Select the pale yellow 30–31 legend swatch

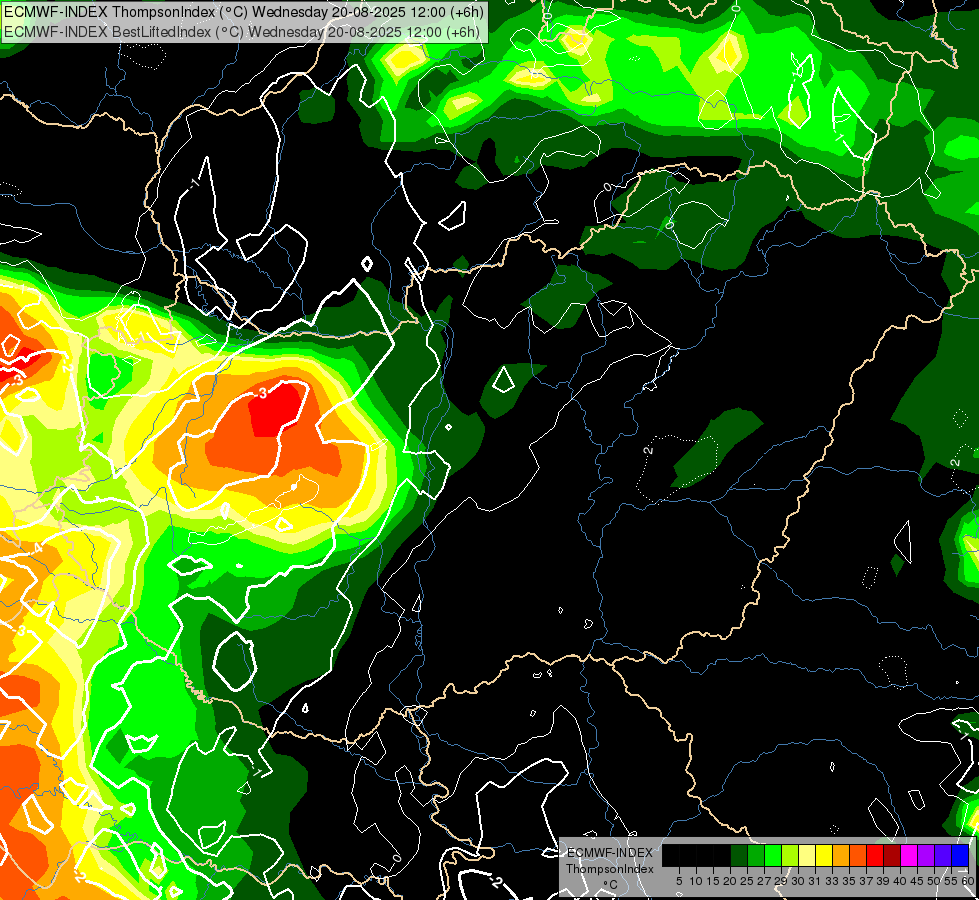click(x=807, y=856)
